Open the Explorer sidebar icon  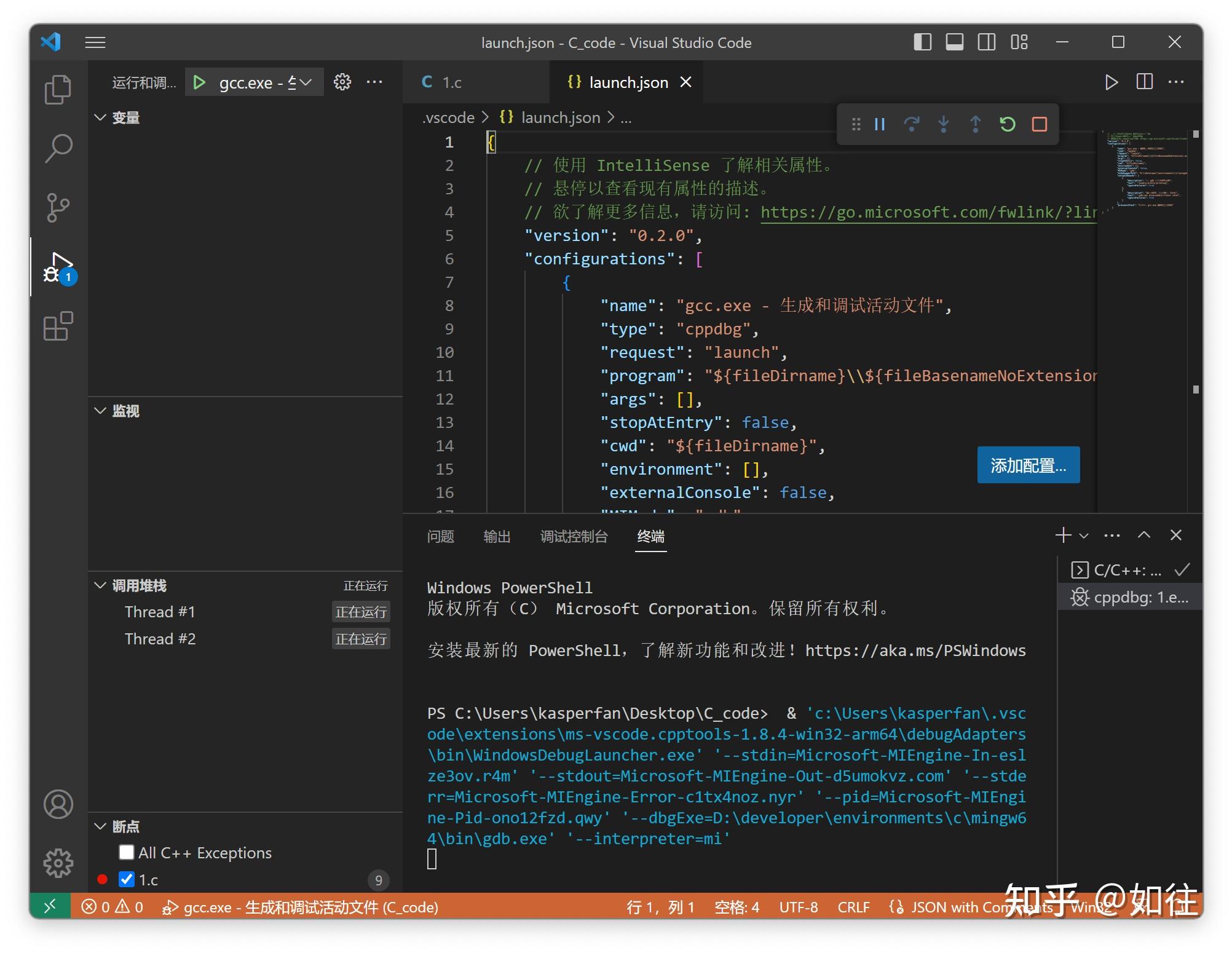(x=58, y=89)
